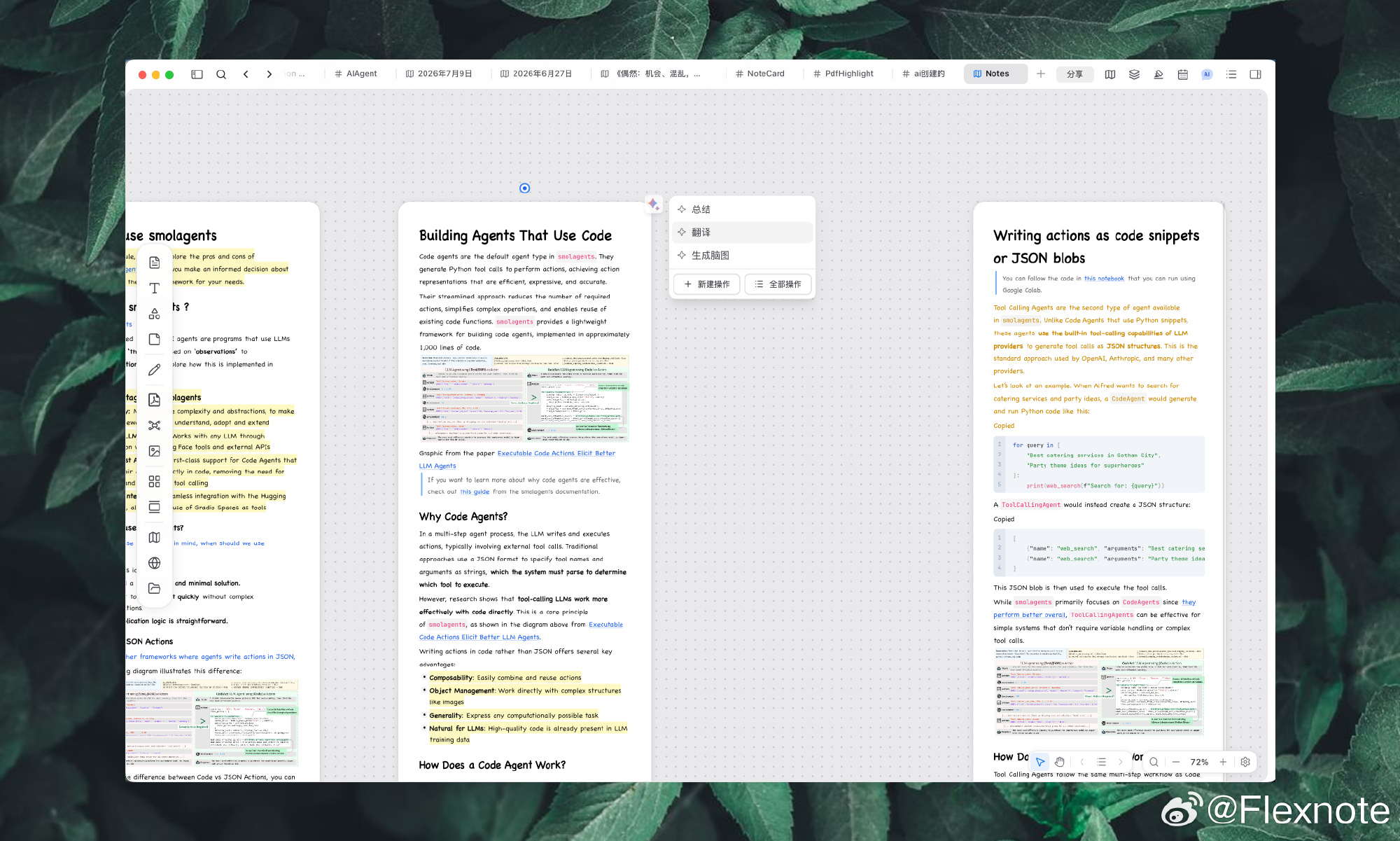1400x841 pixels.
Task: Show the outline list icon in title bar
Action: (1231, 74)
